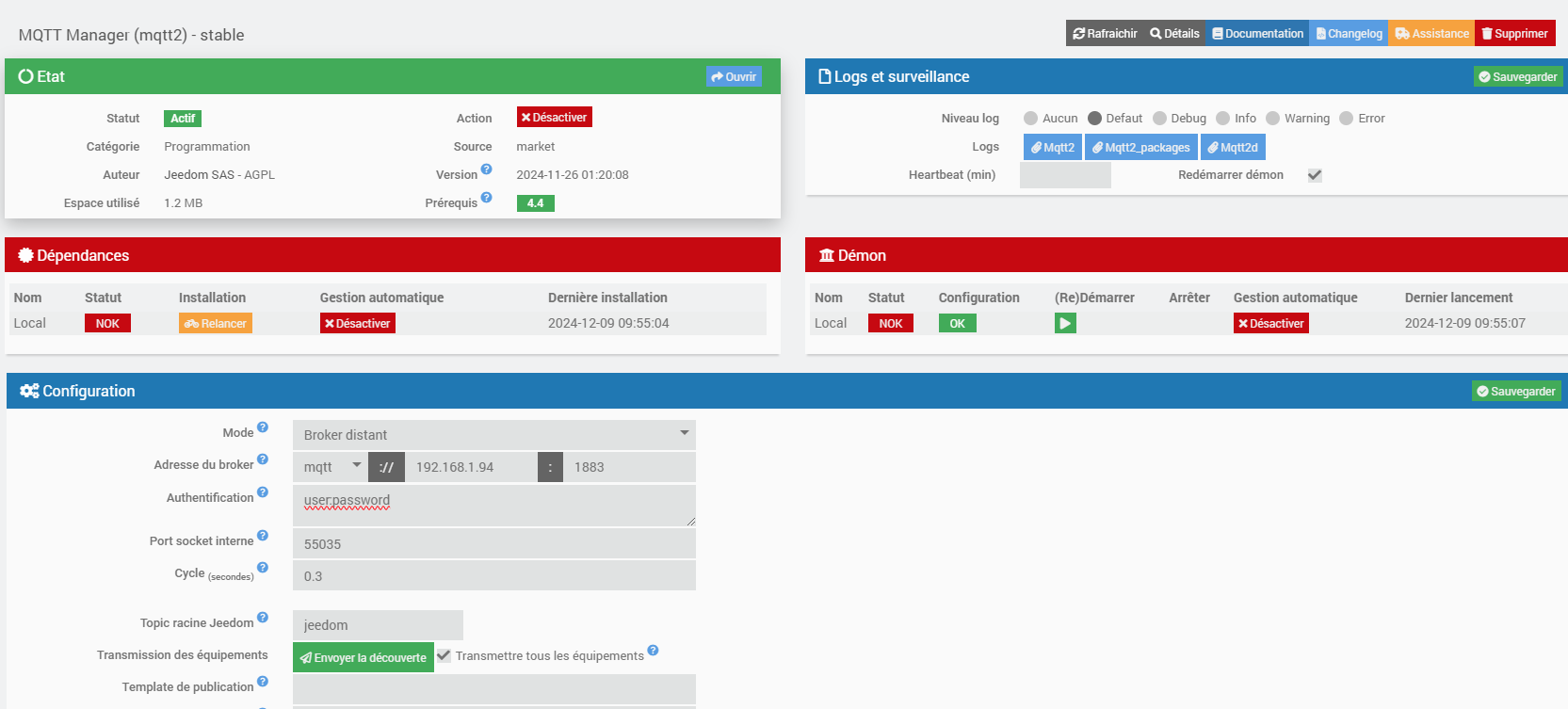Click the Dernier lancement column header
The image size is (1568, 709).
[1459, 298]
